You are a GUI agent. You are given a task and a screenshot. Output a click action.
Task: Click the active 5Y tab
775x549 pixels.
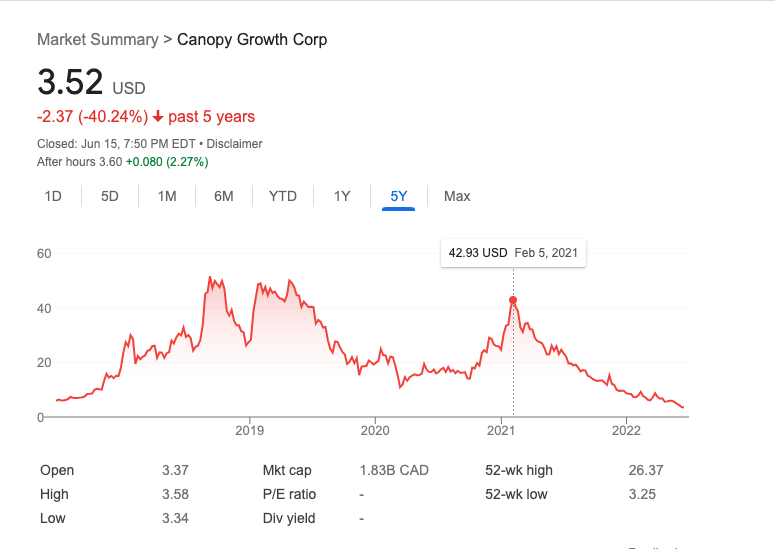(399, 196)
